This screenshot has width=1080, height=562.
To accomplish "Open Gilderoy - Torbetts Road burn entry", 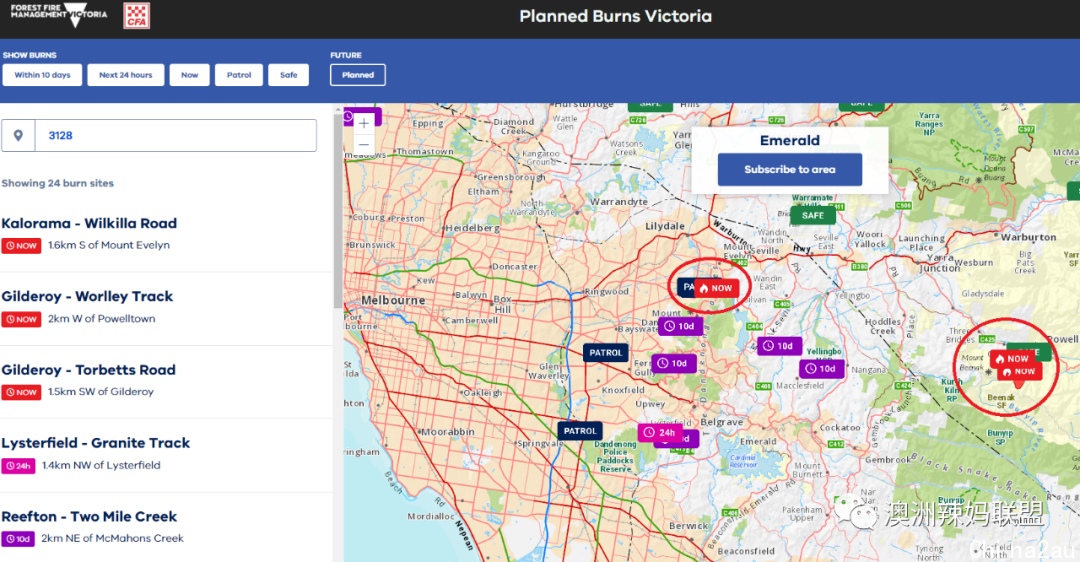I will [165, 381].
